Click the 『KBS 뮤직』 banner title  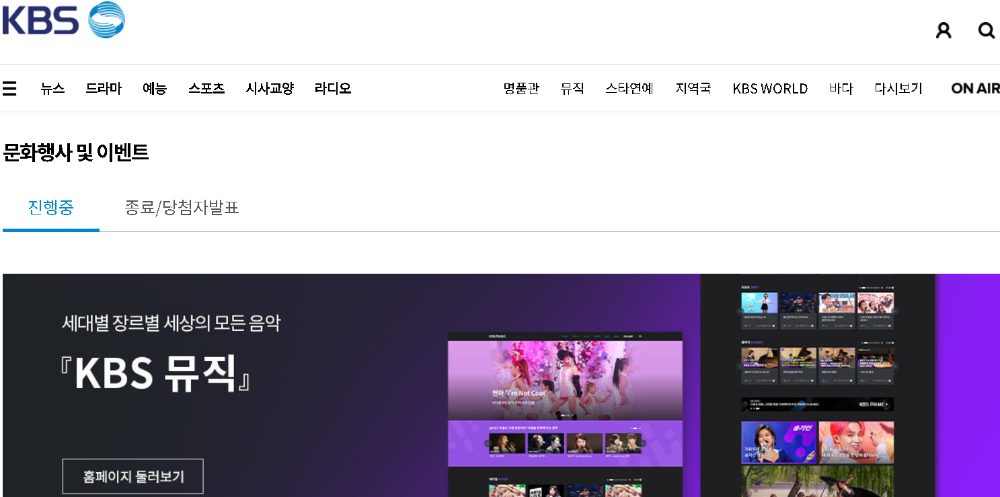pos(157,372)
